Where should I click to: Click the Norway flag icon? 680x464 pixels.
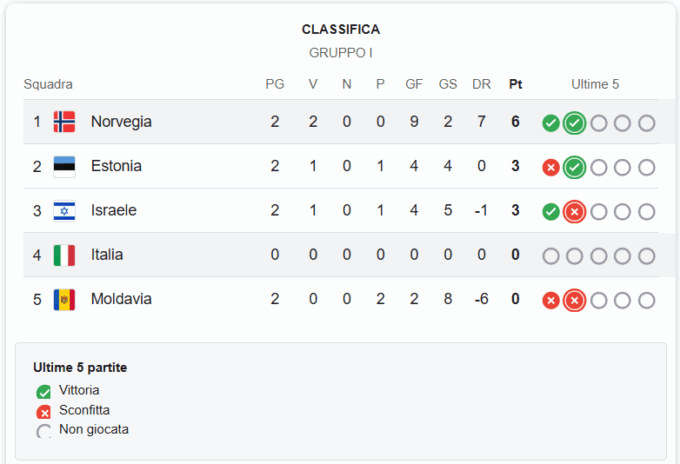pyautogui.click(x=64, y=122)
